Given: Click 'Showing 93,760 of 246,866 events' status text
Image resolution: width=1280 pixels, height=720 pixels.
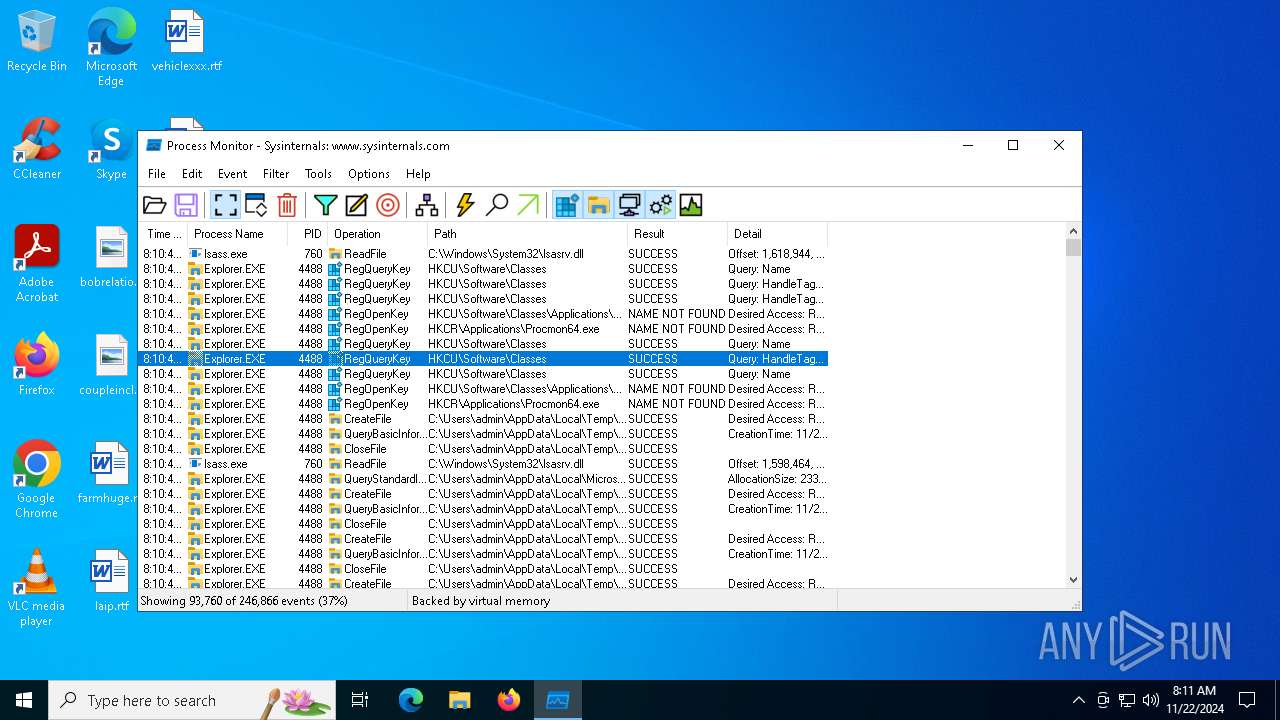Looking at the screenshot, I should 244,601.
